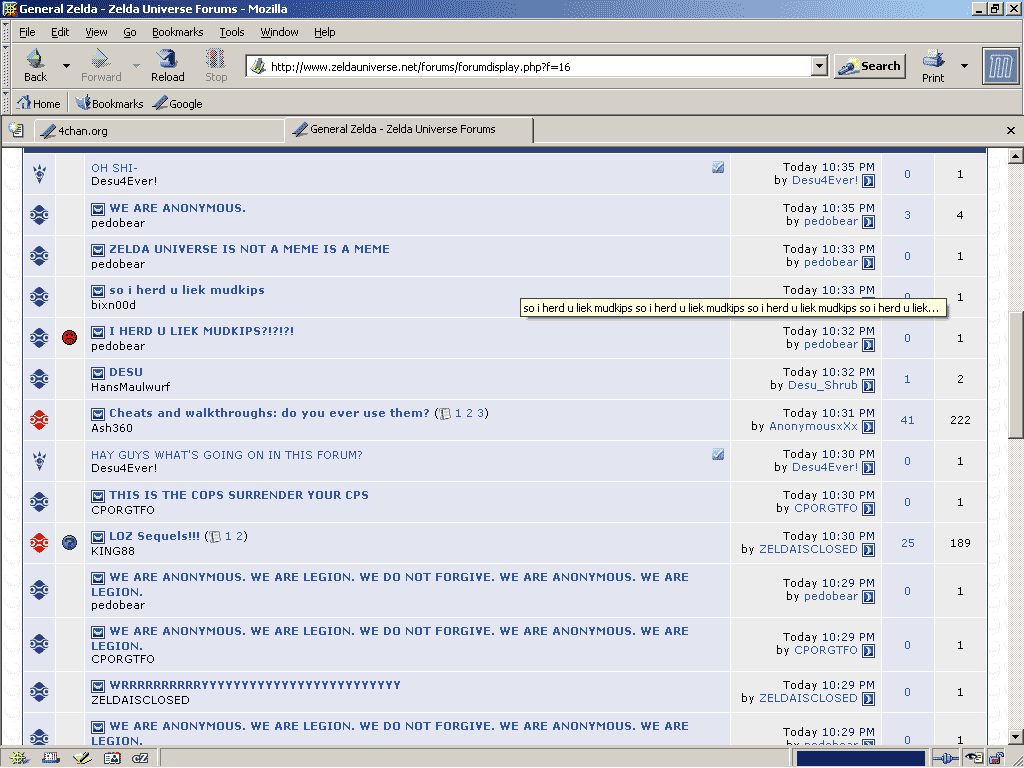
Task: Click the Mozilla throbber logo icon
Action: [x=1000, y=66]
